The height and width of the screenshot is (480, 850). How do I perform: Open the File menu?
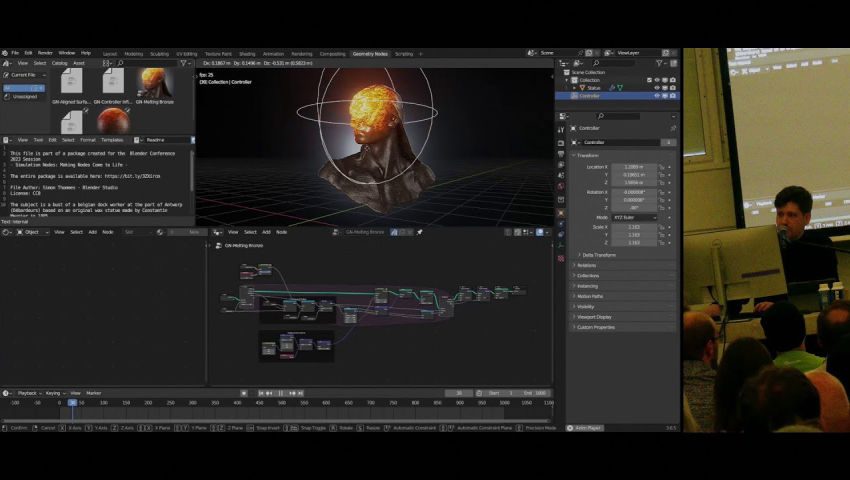(15, 53)
